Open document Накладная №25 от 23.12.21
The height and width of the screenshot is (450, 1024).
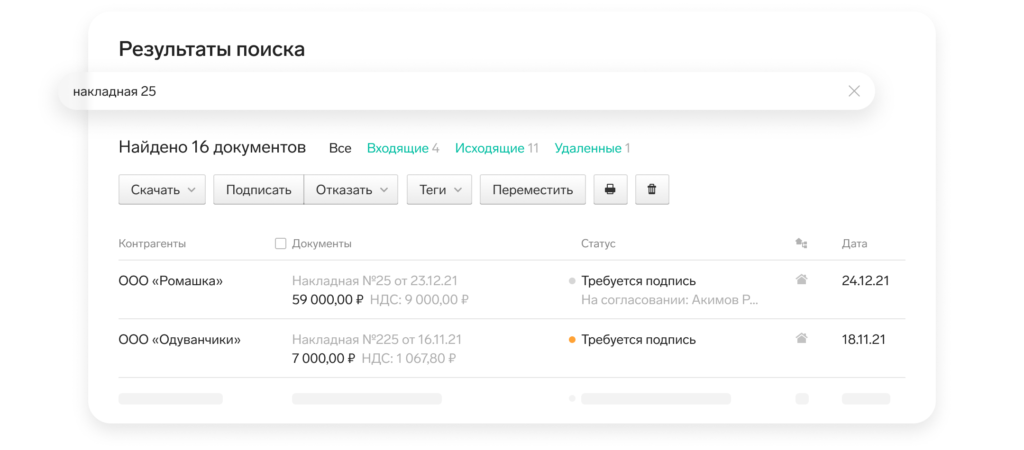click(375, 281)
